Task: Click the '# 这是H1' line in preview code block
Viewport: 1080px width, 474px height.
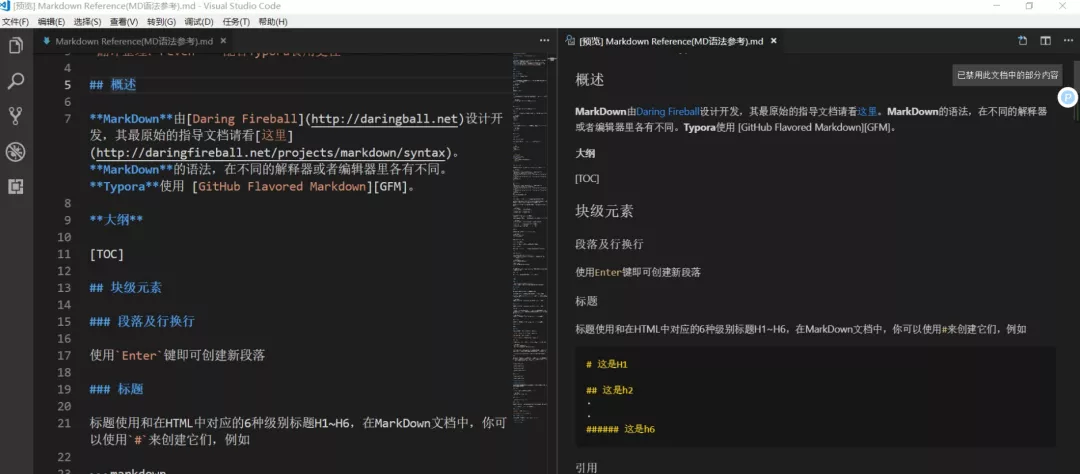Action: point(606,364)
